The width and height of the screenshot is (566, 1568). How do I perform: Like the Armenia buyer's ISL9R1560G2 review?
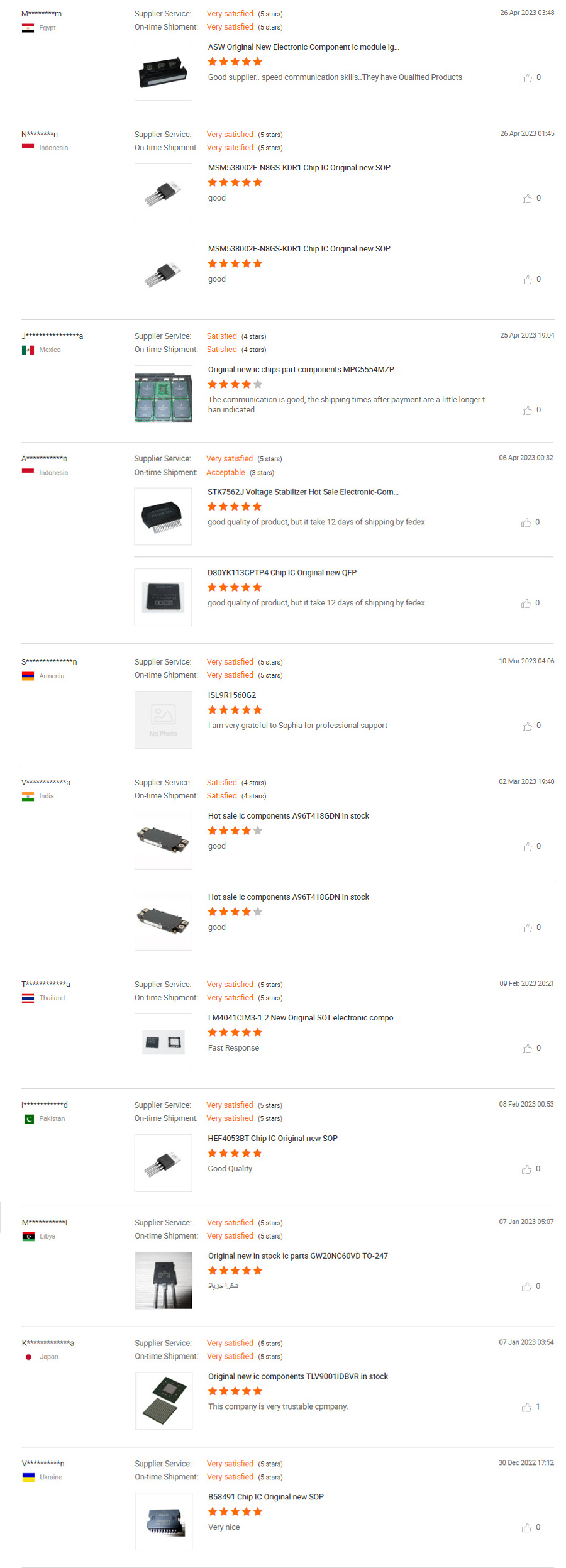coord(526,727)
